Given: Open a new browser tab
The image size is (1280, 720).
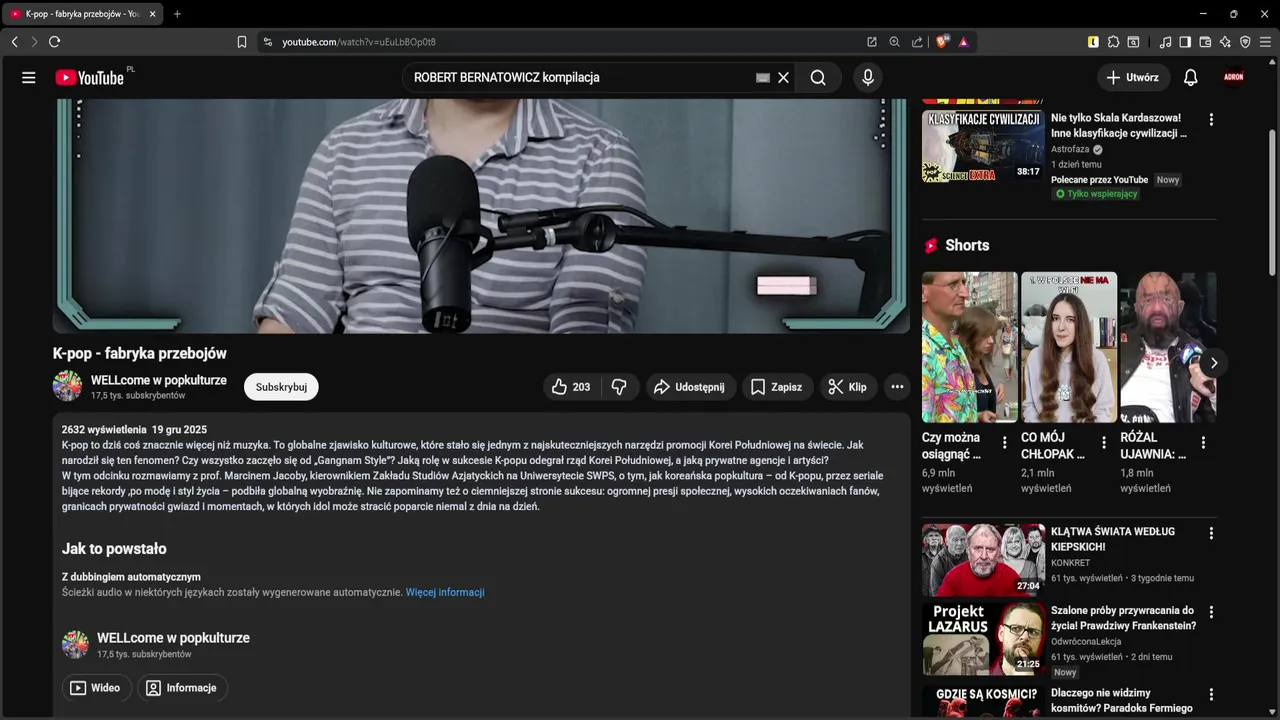Looking at the screenshot, I should [x=177, y=14].
